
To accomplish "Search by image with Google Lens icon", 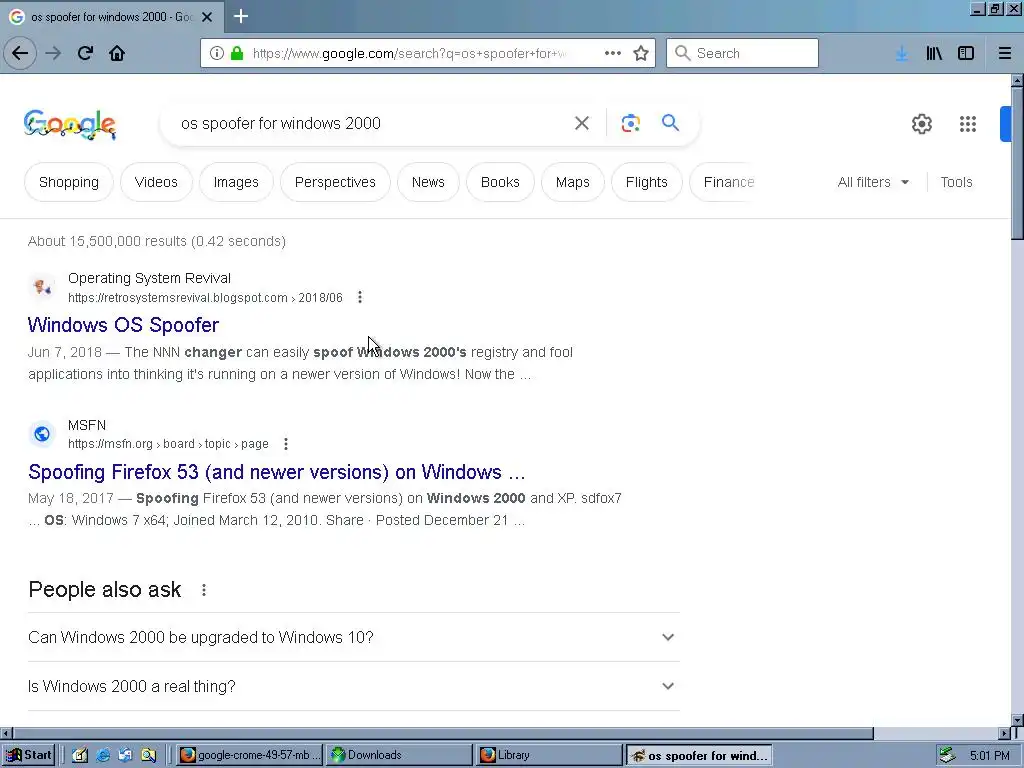I will click(x=630, y=123).
